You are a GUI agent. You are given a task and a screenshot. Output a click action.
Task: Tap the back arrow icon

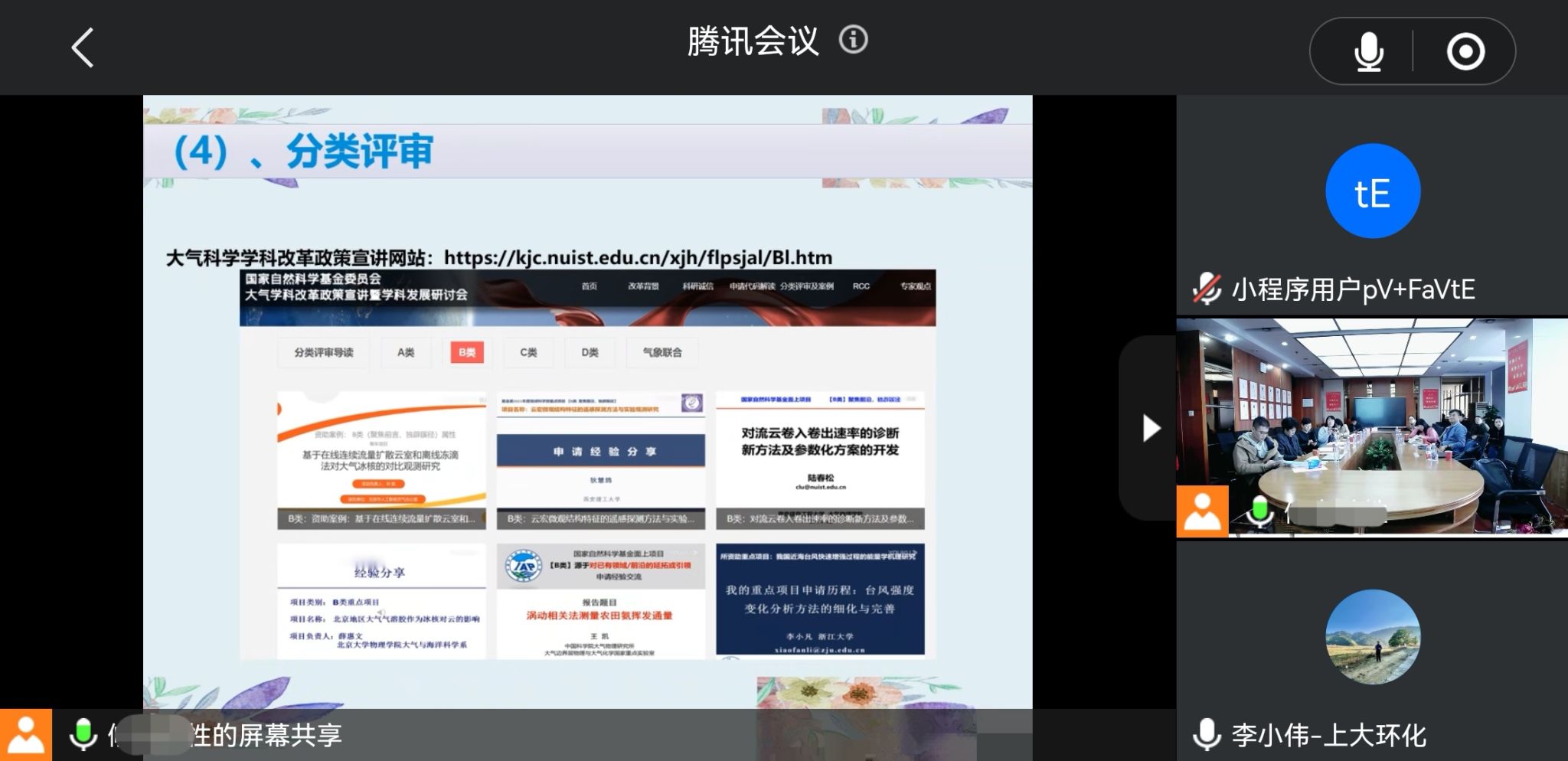click(83, 48)
